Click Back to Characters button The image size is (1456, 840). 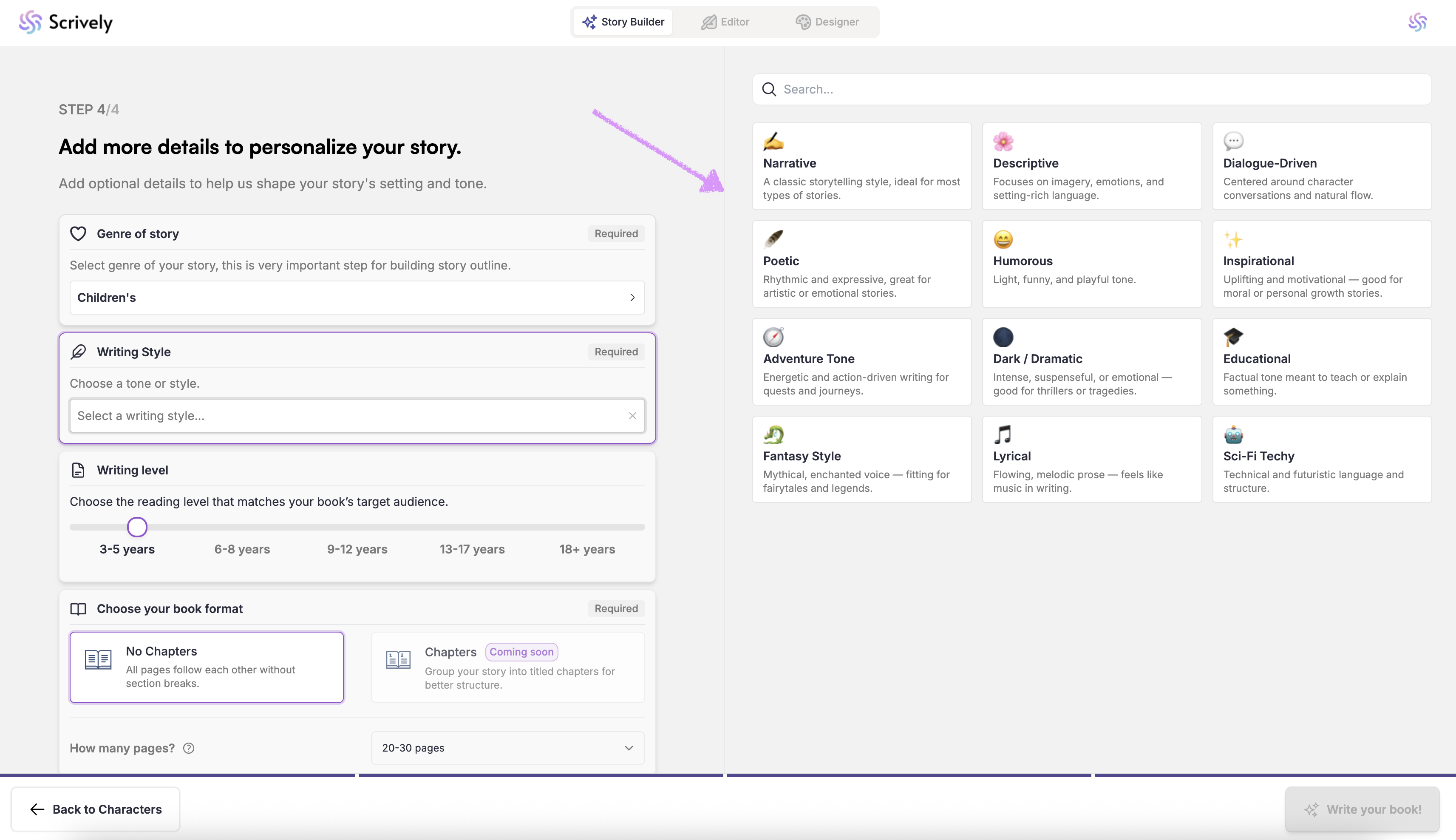[x=96, y=809]
